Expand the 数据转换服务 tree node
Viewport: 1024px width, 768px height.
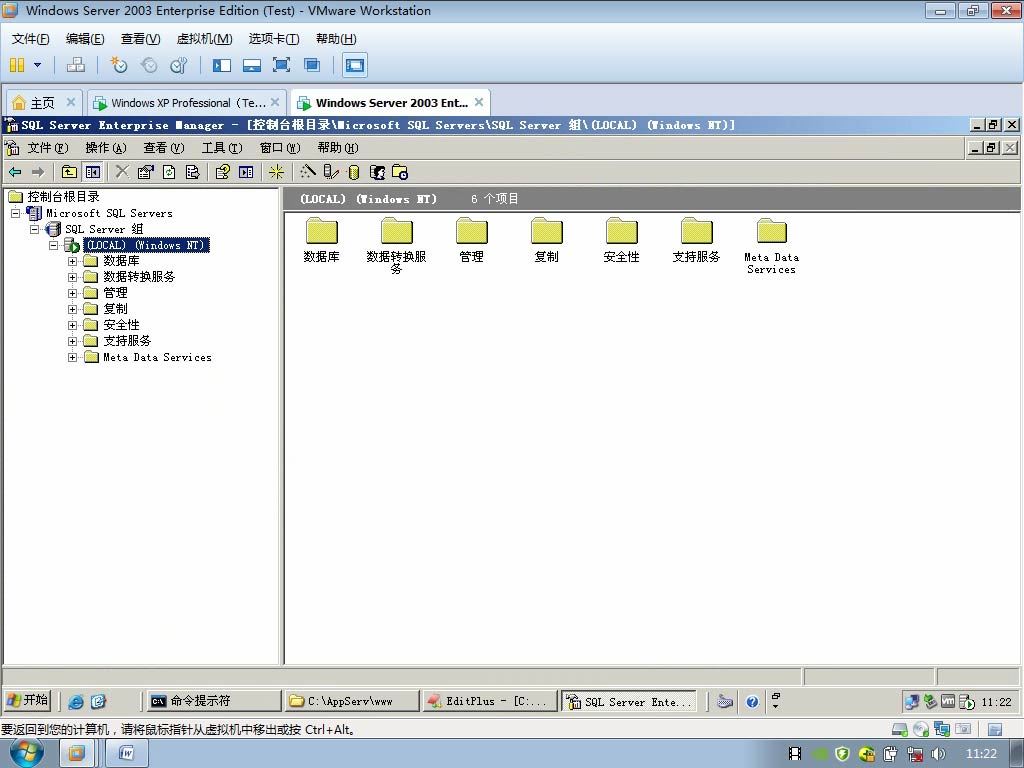[x=72, y=277]
